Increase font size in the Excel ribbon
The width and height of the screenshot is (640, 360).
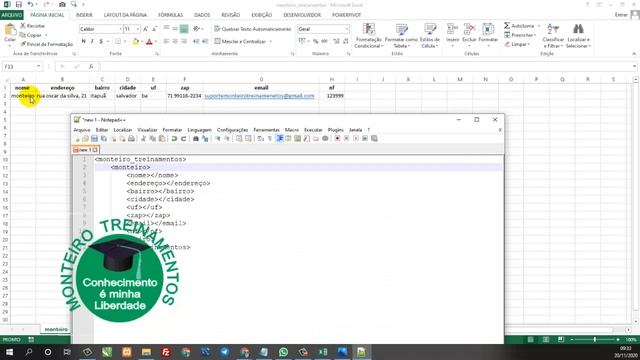click(x=146, y=29)
